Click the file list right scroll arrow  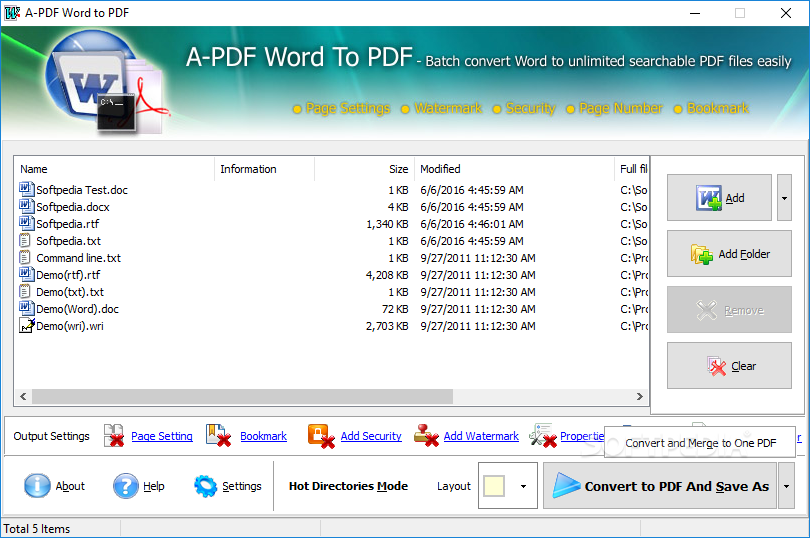pyautogui.click(x=640, y=396)
